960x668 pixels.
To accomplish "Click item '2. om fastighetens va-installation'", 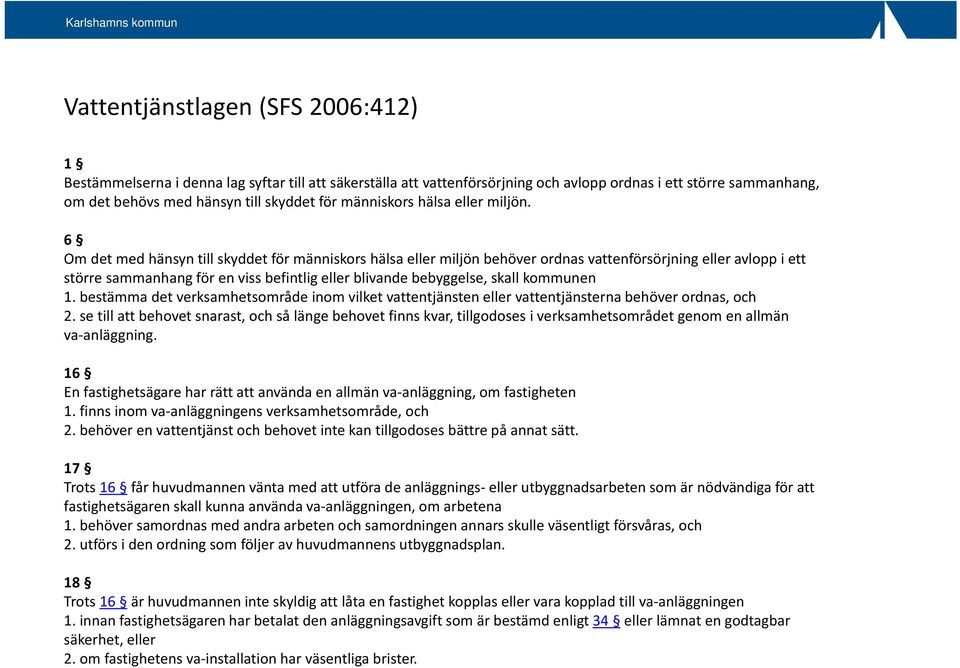I will coord(241,659).
